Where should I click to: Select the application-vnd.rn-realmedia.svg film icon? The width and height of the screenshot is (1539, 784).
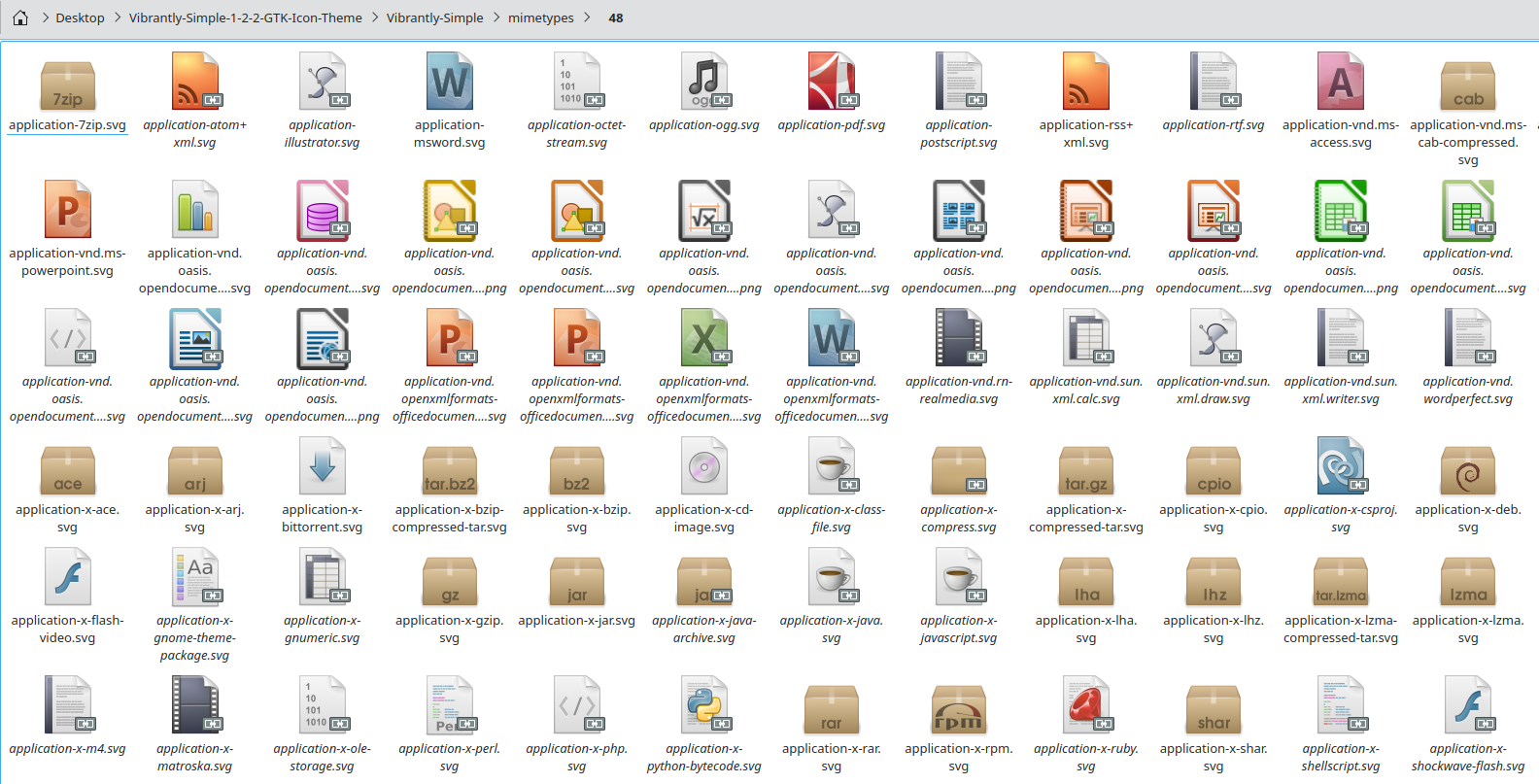pyautogui.click(x=959, y=338)
